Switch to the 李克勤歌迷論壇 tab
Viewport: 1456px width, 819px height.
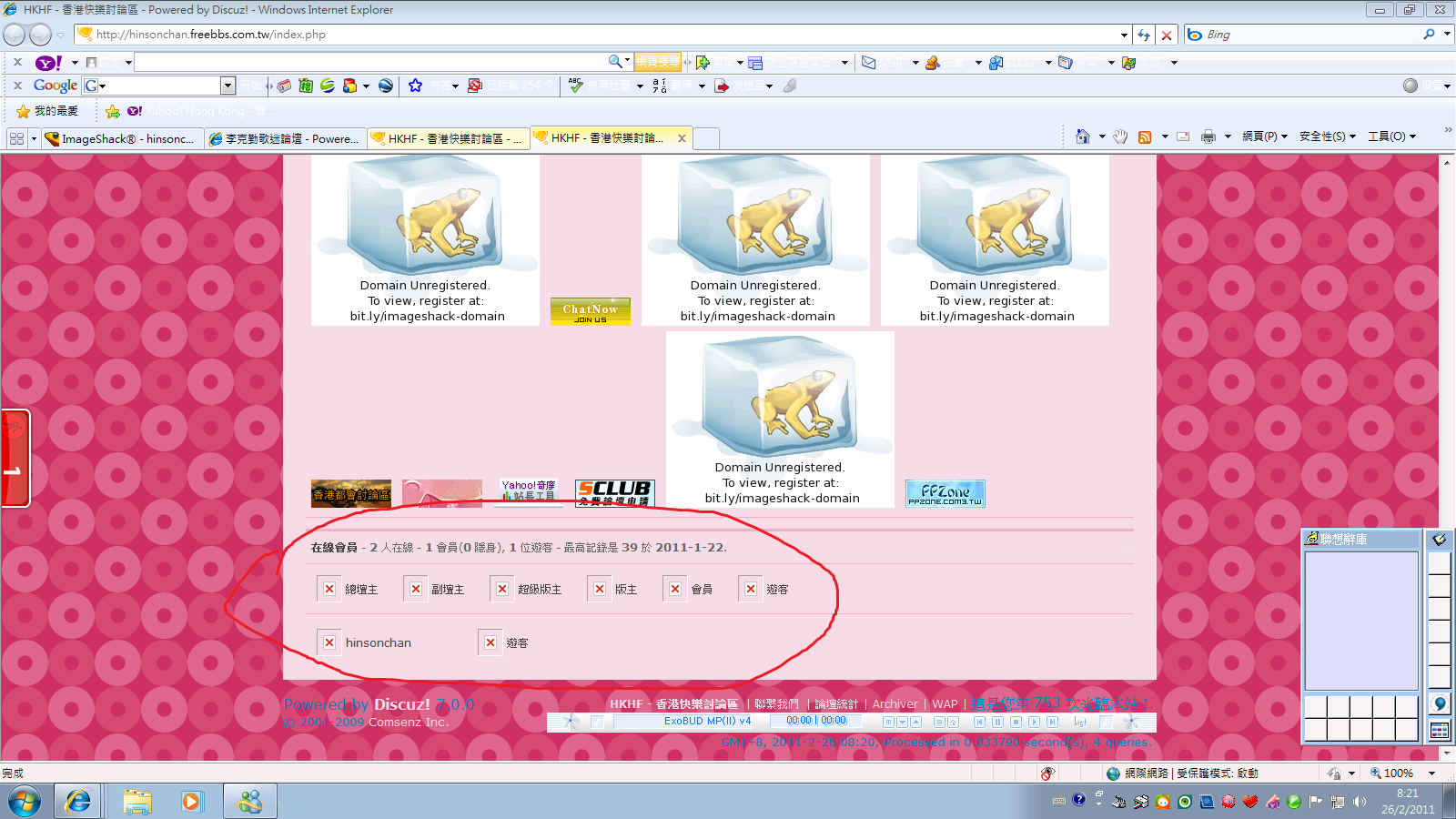tap(285, 138)
